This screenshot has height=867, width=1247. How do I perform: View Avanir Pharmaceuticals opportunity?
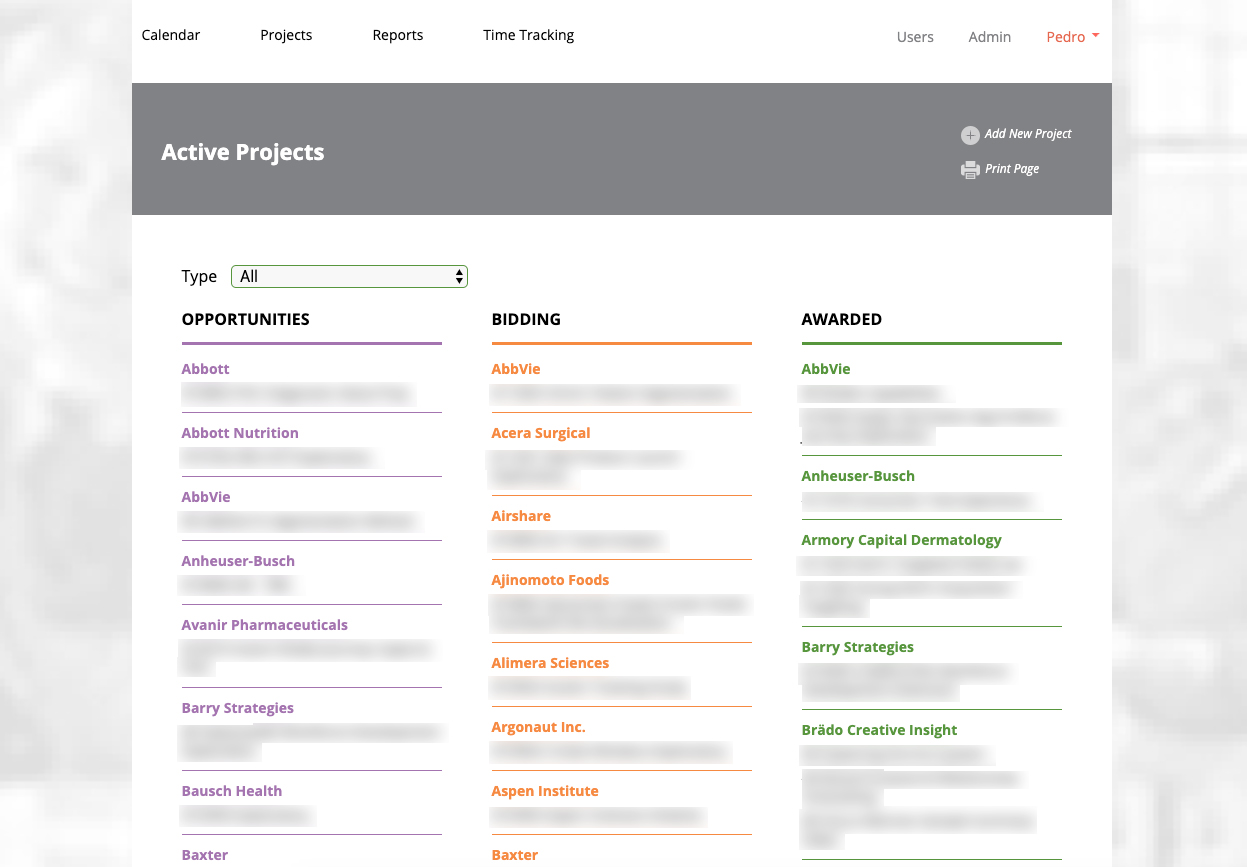point(265,625)
